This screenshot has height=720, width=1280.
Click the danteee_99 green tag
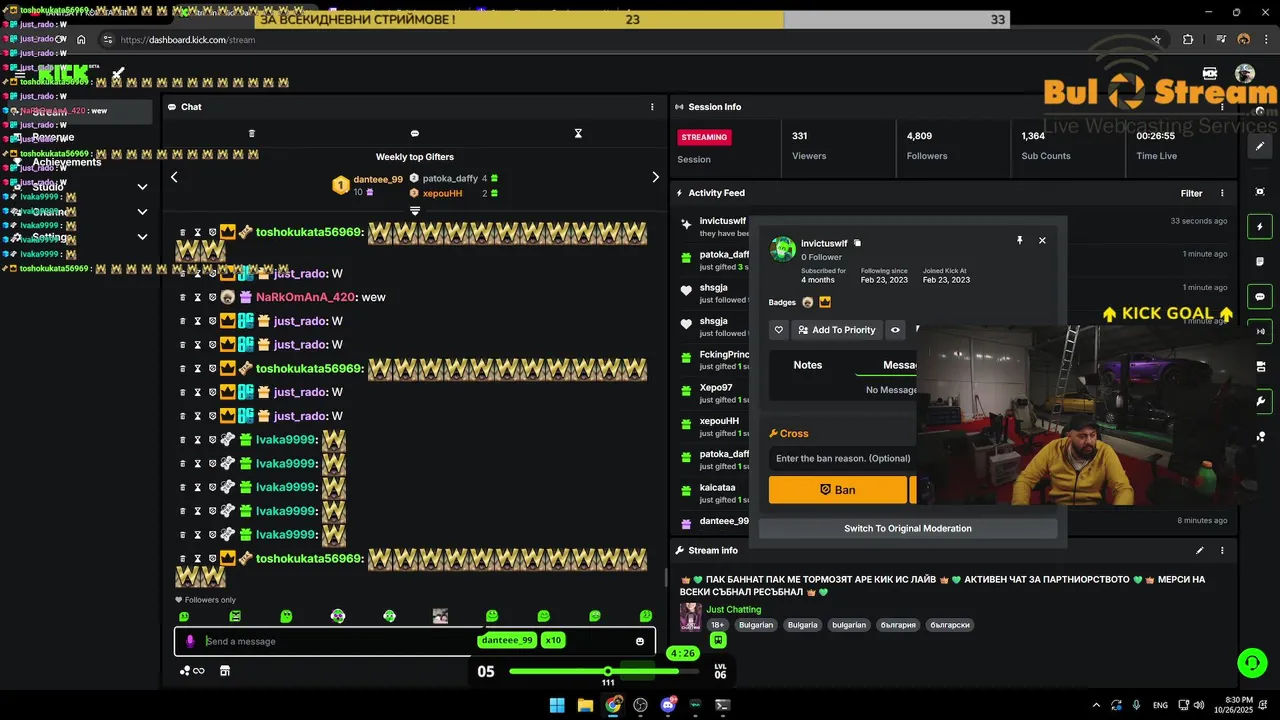pos(507,640)
